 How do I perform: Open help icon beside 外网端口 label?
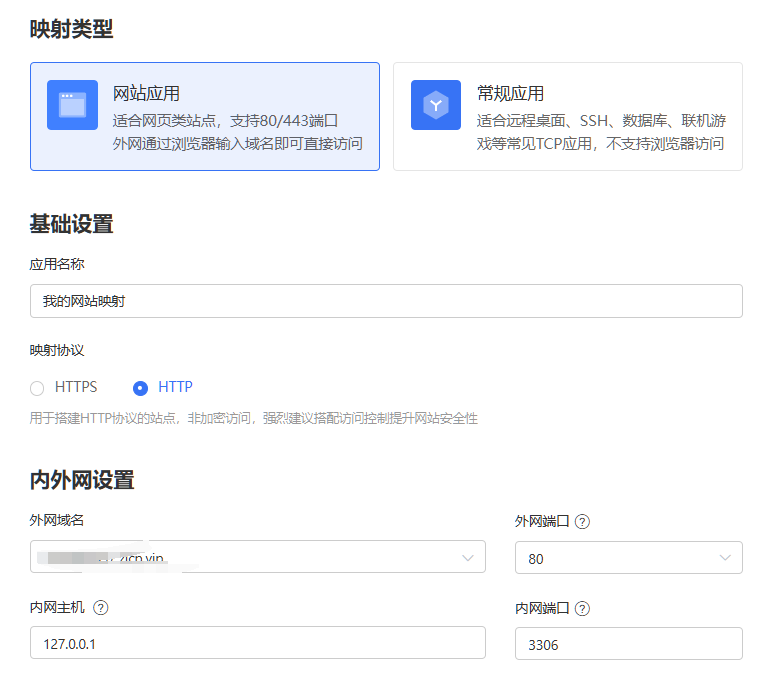coord(582,522)
